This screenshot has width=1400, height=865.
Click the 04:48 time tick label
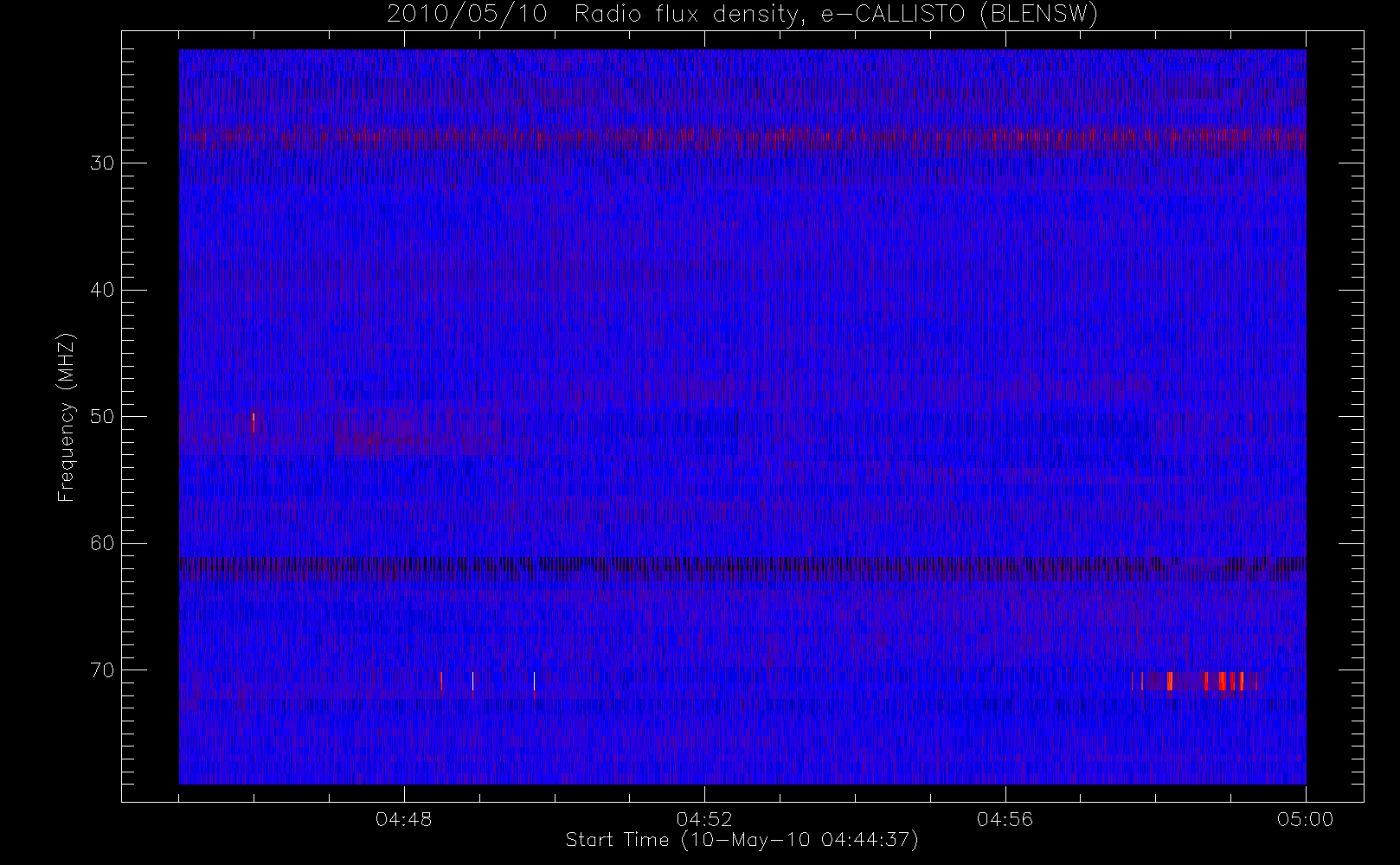click(404, 819)
